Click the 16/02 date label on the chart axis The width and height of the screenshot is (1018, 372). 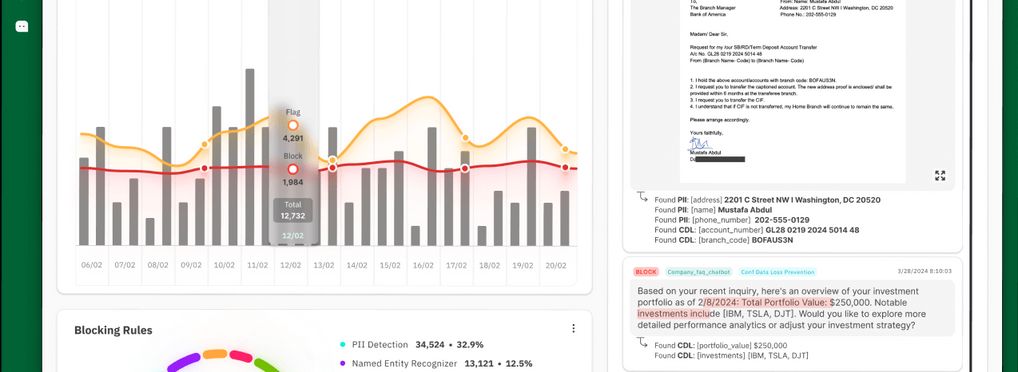pyautogui.click(x=423, y=266)
